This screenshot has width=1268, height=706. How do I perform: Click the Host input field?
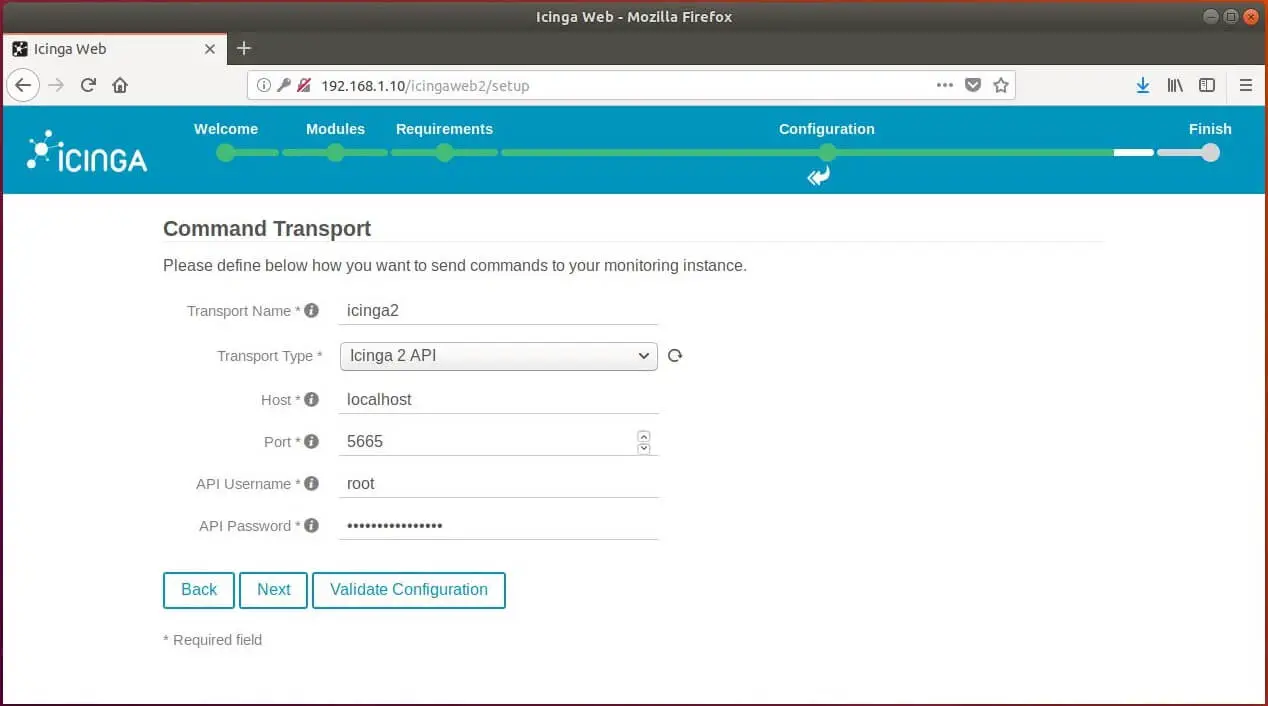click(498, 400)
